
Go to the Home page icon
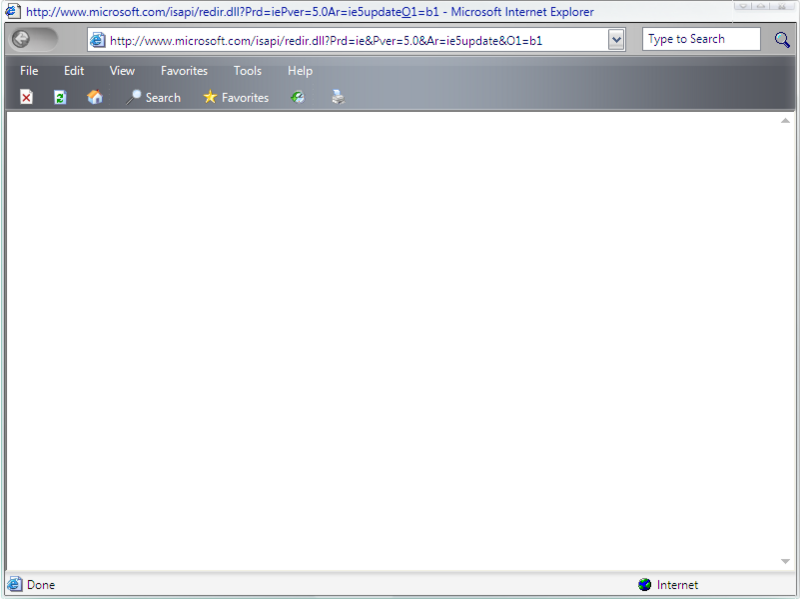tap(95, 97)
